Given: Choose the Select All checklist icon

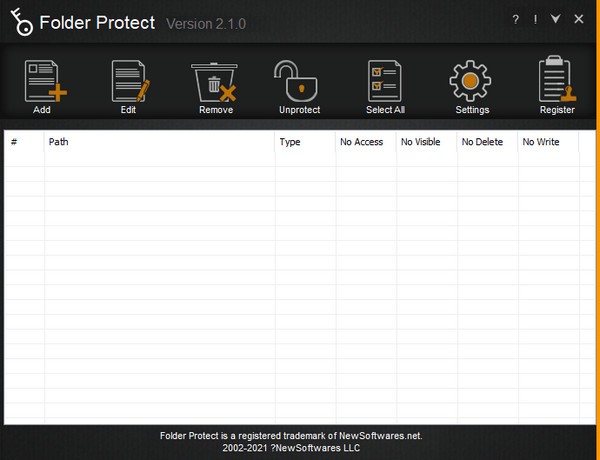Looking at the screenshot, I should click(385, 81).
